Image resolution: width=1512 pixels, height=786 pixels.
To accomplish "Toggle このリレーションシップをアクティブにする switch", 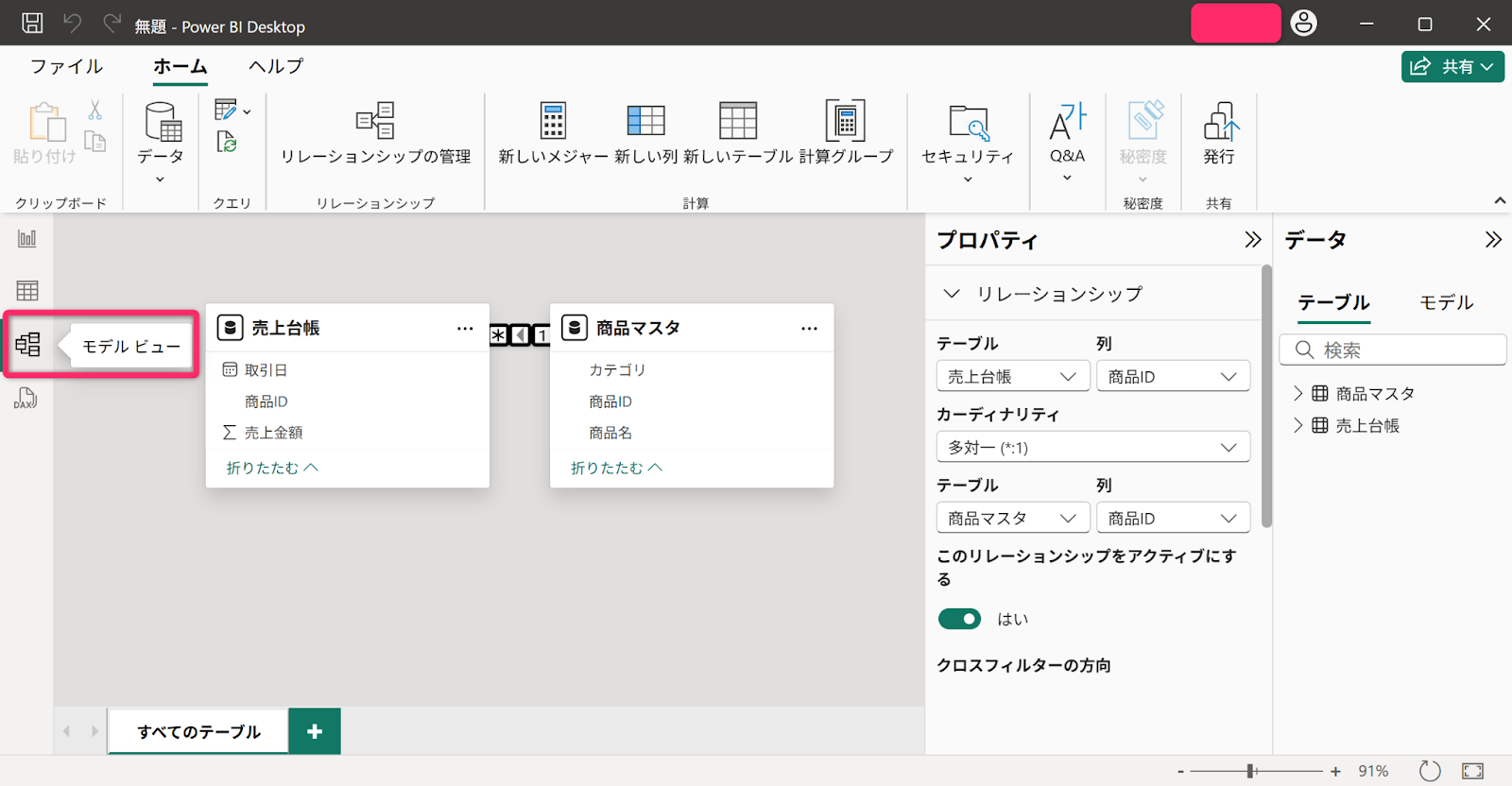I will [960, 619].
